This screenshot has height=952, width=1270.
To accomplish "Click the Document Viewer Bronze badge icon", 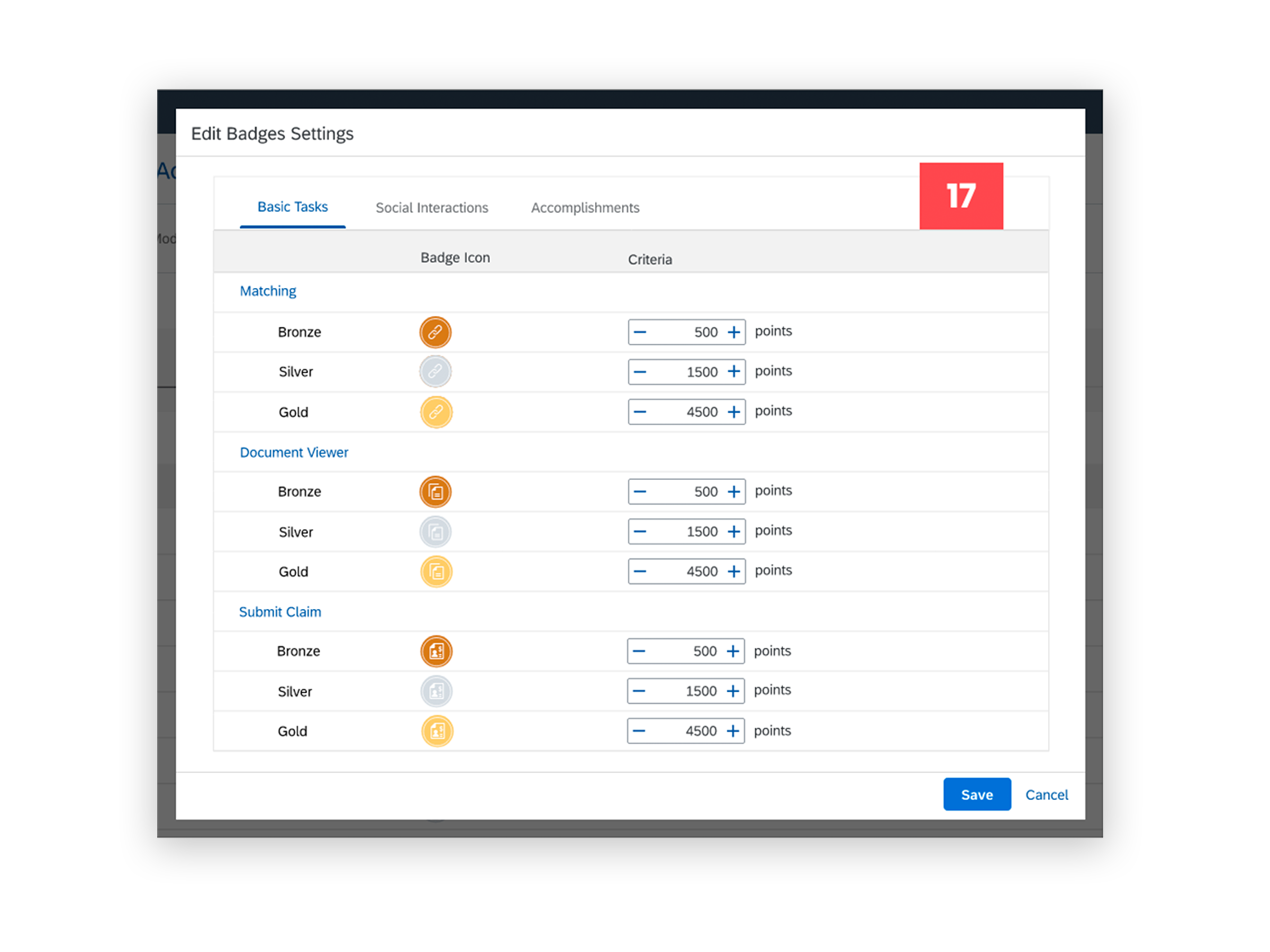I will coord(435,492).
